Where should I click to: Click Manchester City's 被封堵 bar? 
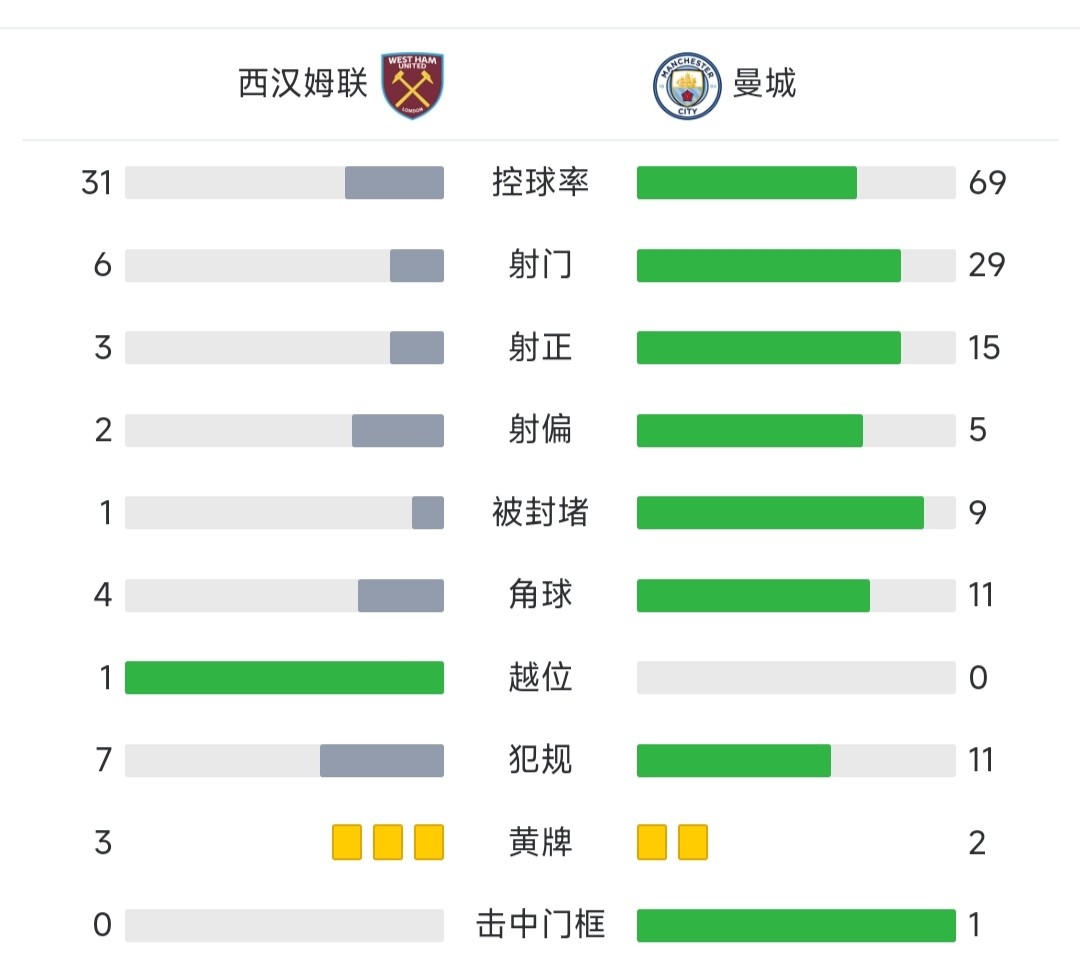(780, 513)
